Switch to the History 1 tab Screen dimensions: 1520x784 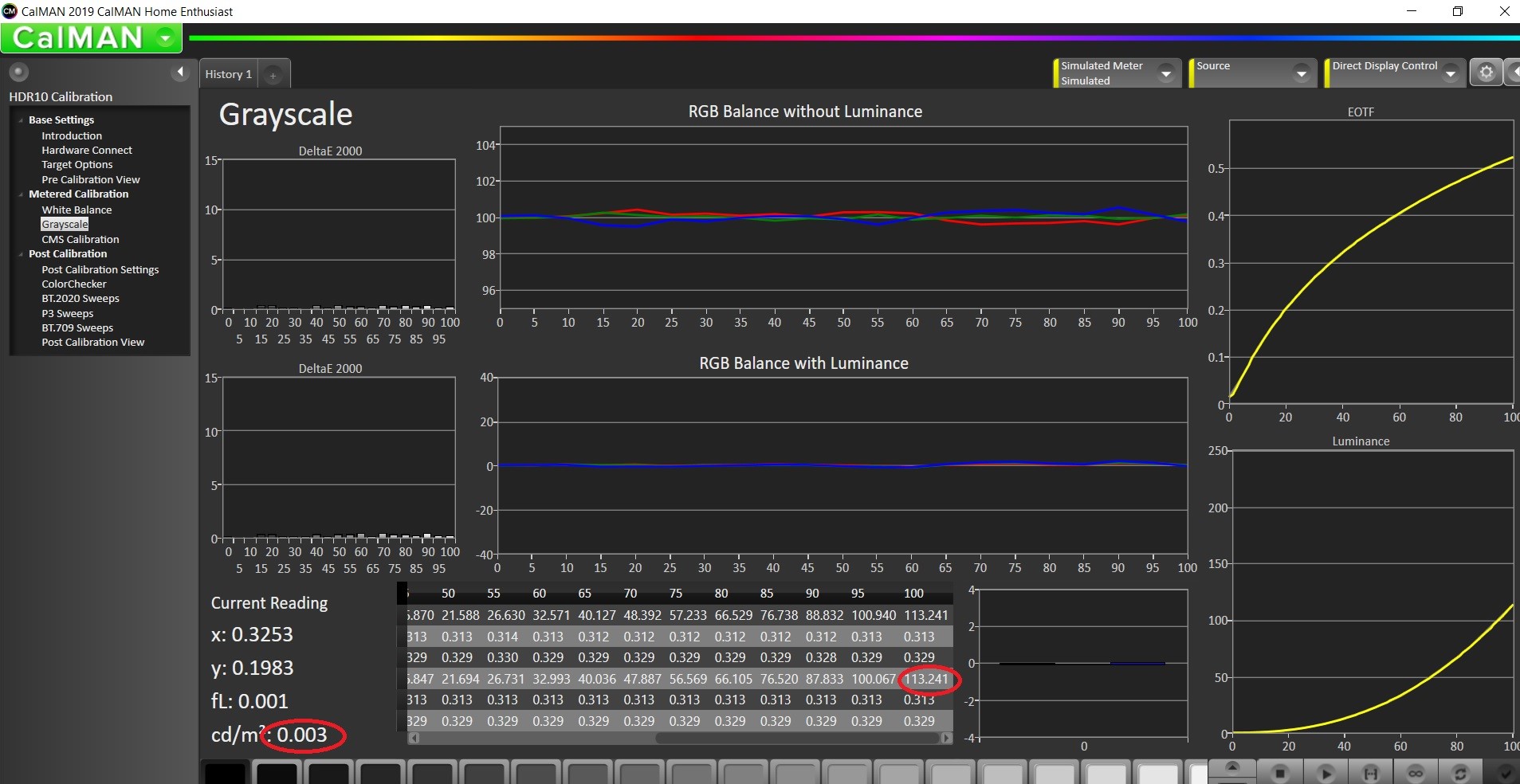pos(228,74)
